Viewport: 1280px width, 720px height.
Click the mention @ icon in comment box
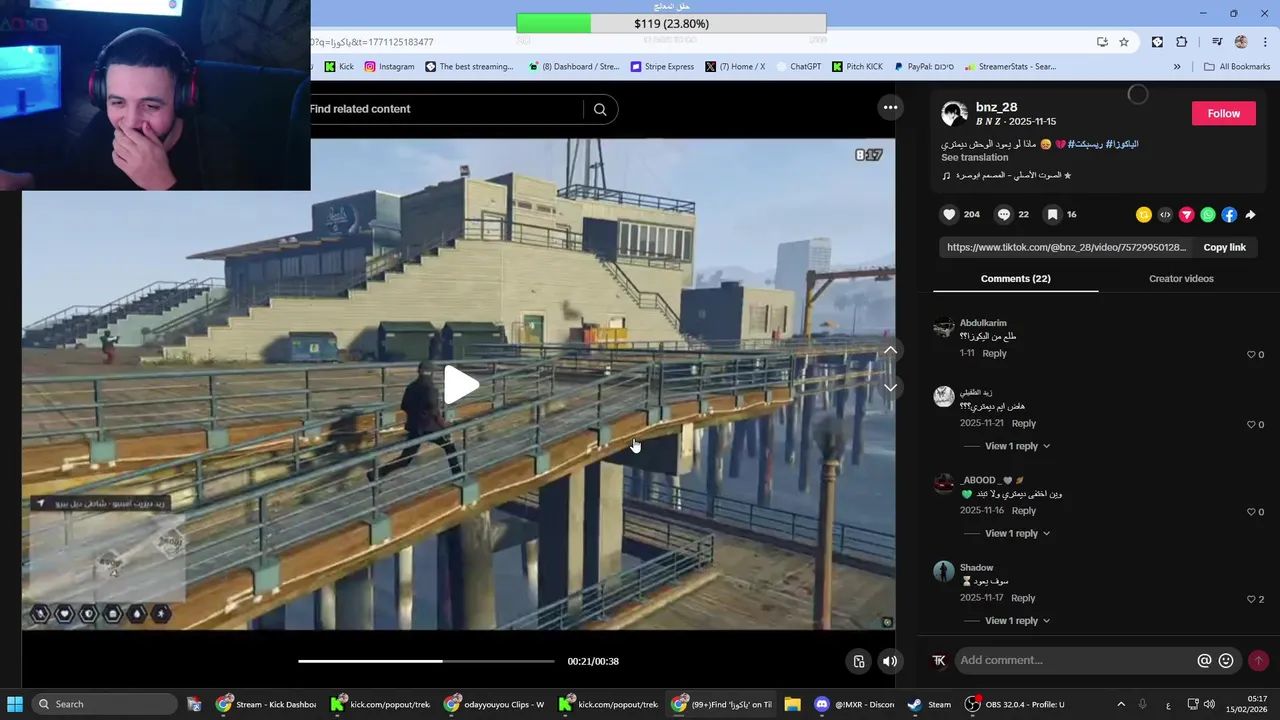1204,660
